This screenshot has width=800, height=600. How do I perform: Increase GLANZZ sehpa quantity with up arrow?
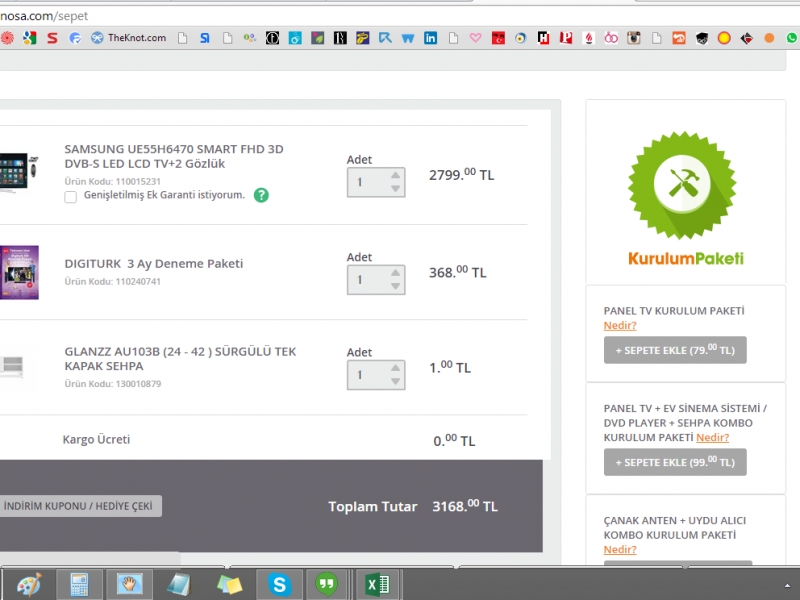[x=395, y=368]
